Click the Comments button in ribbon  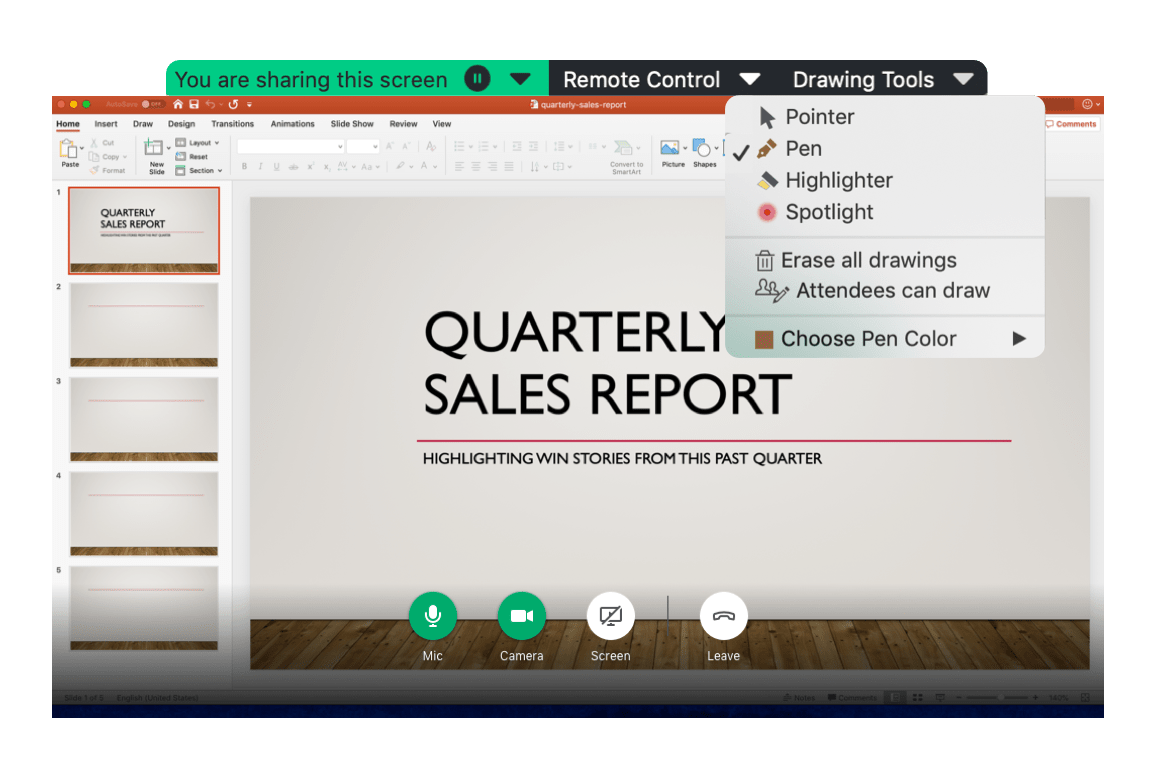click(1070, 124)
